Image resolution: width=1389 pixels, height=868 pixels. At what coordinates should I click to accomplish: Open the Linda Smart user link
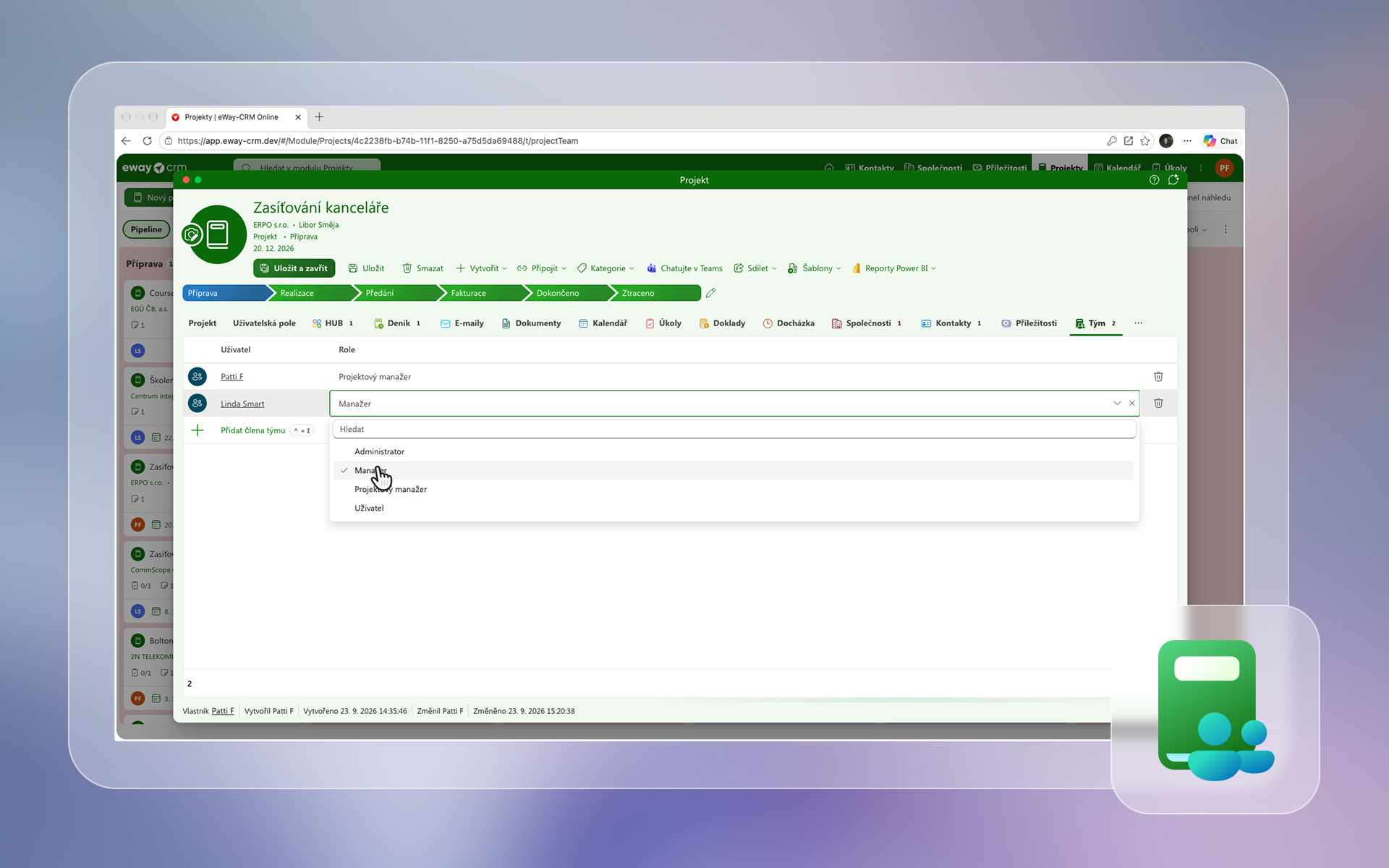pos(242,404)
